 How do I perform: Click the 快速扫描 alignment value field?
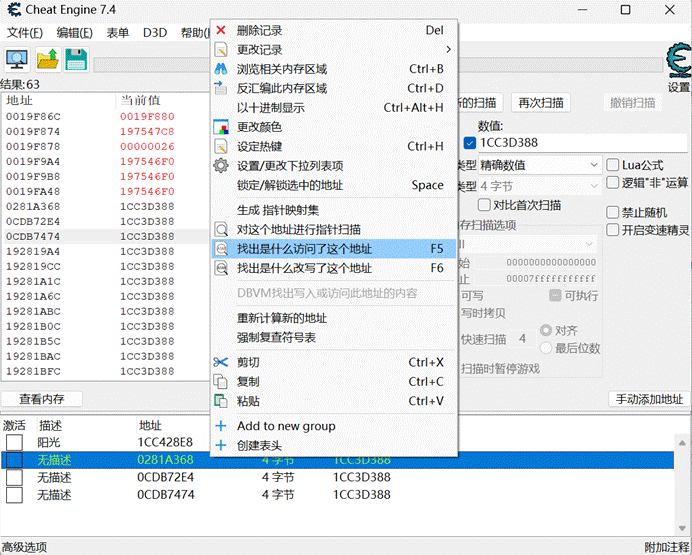[522, 339]
